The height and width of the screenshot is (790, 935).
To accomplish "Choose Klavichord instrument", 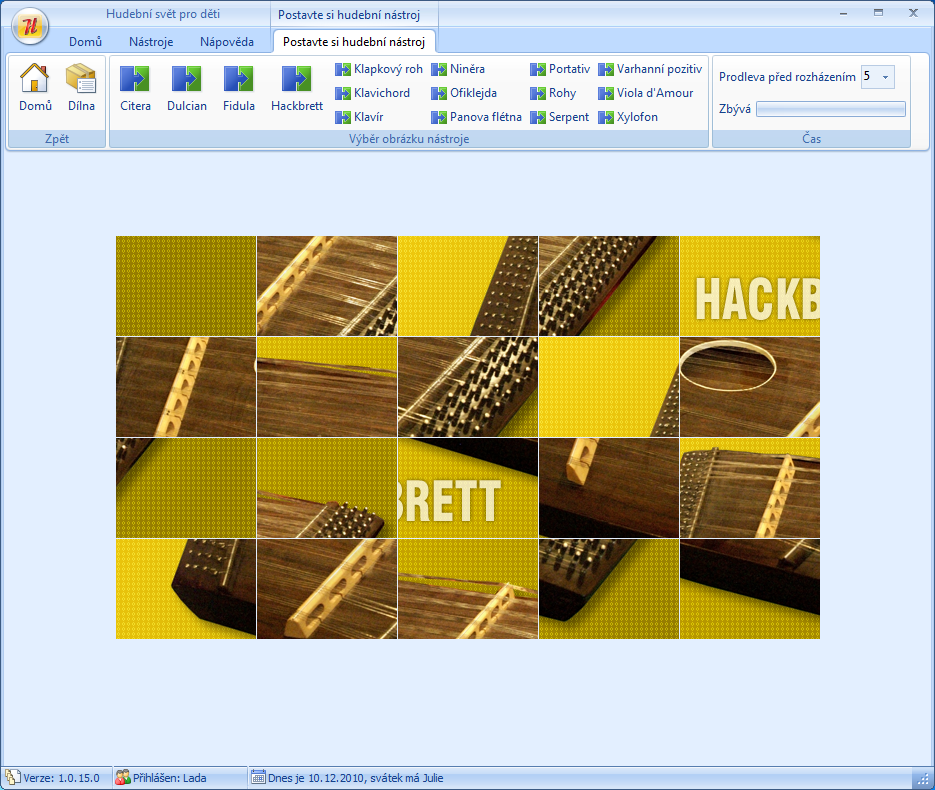I will pos(373,93).
